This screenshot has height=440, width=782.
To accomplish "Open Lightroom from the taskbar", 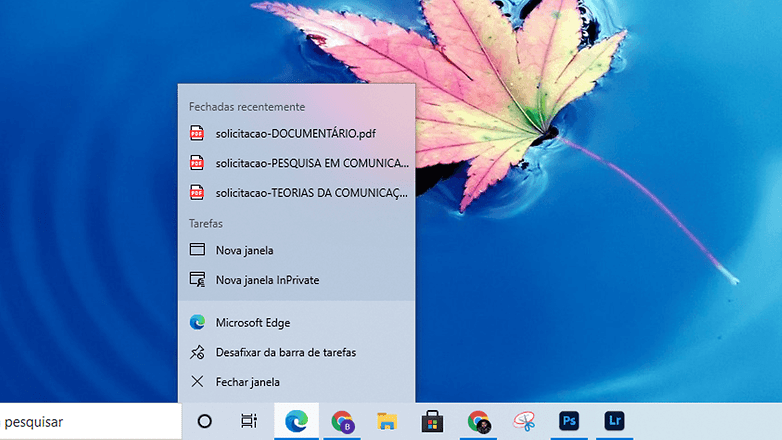I will tap(614, 422).
